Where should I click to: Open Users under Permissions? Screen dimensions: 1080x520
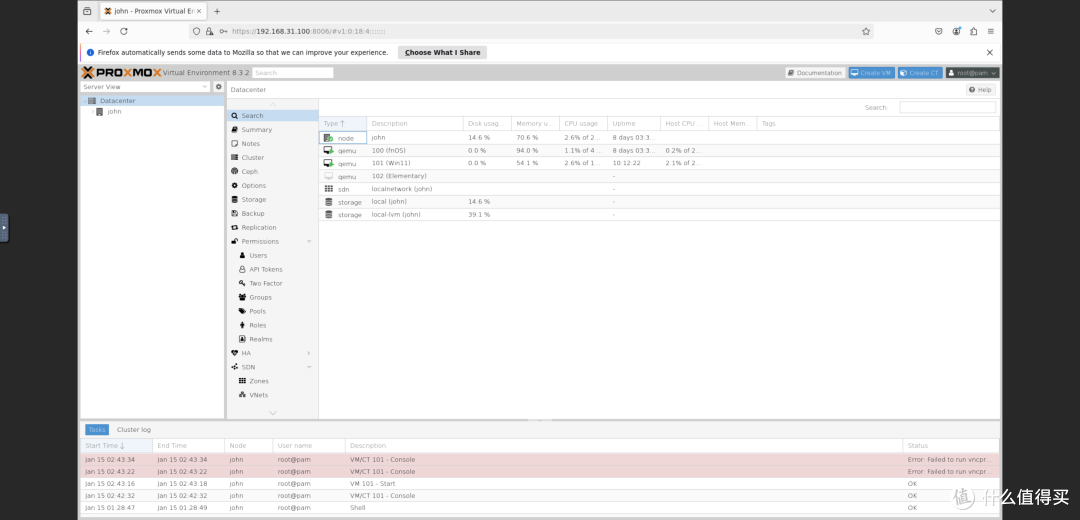273,256
